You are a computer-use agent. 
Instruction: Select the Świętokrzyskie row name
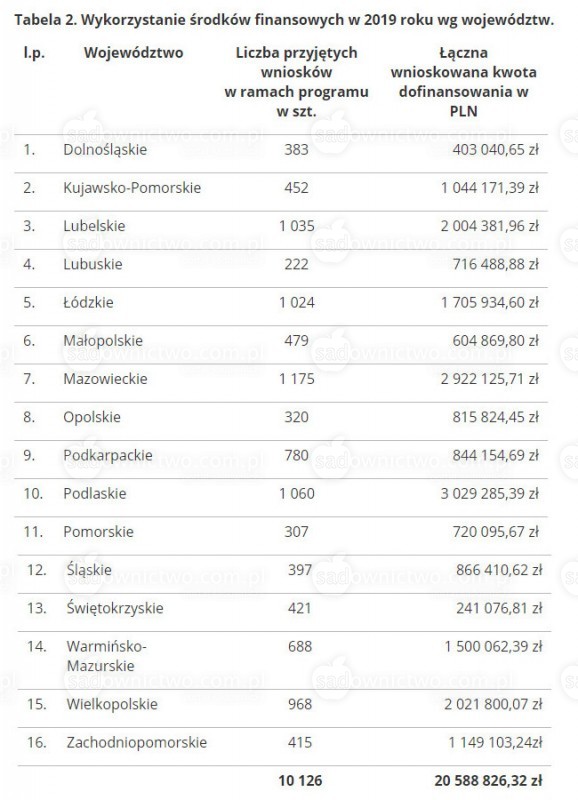click(x=115, y=608)
